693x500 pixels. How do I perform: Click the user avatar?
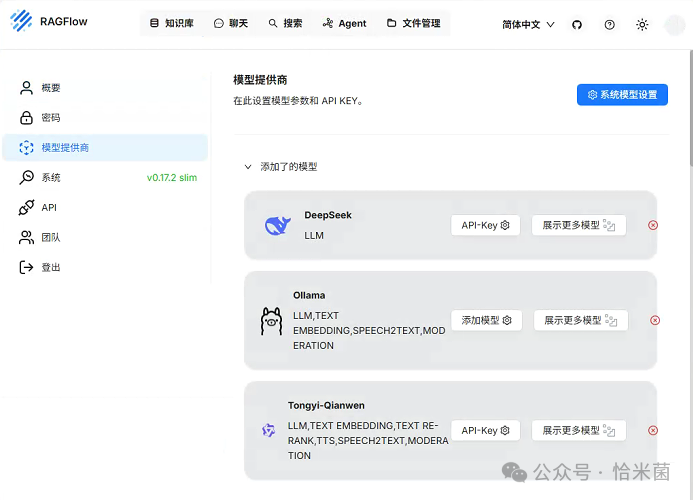click(x=674, y=25)
